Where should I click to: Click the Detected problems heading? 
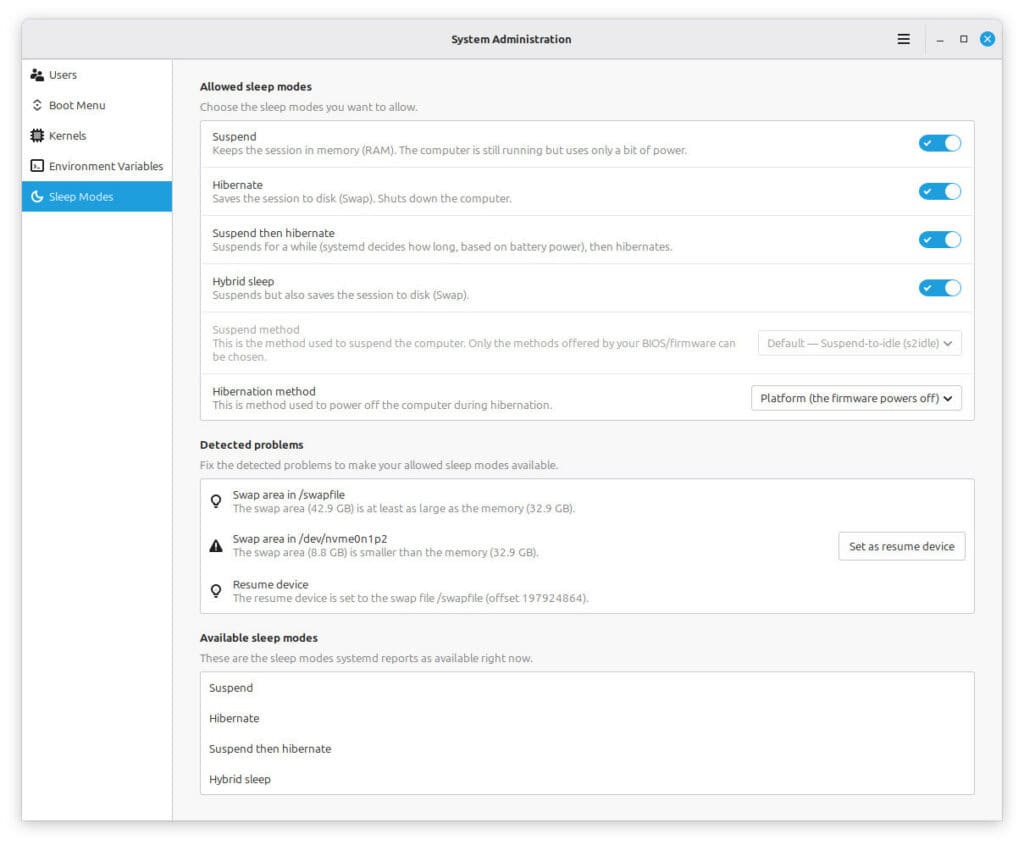pos(251,445)
